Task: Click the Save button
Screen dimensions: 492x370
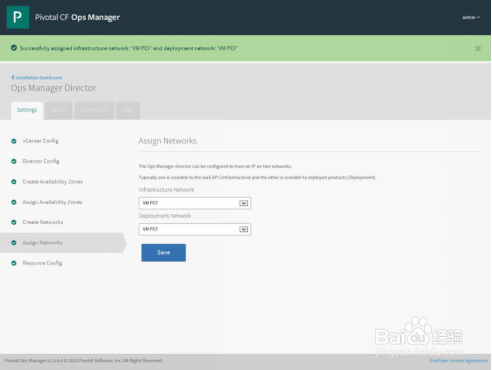Action: [x=163, y=253]
